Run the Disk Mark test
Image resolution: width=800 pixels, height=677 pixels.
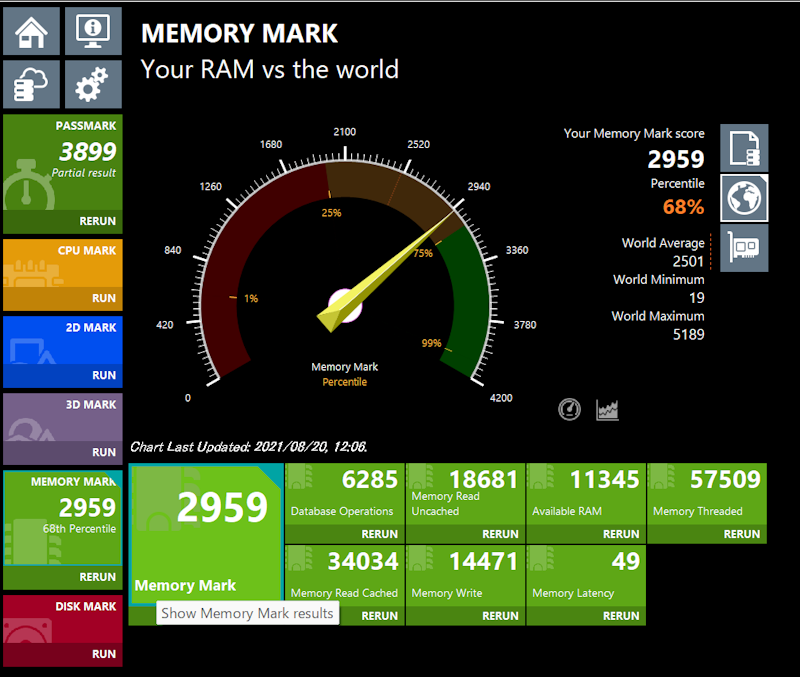[104, 654]
